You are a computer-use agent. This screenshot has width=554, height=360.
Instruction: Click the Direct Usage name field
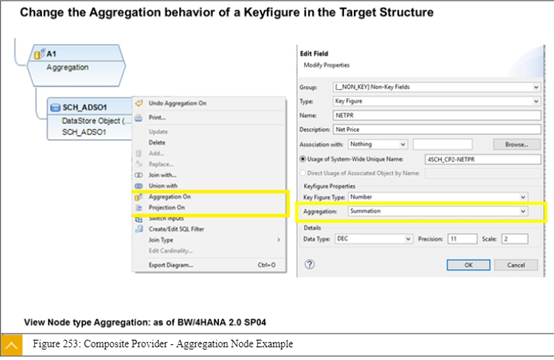click(483, 173)
